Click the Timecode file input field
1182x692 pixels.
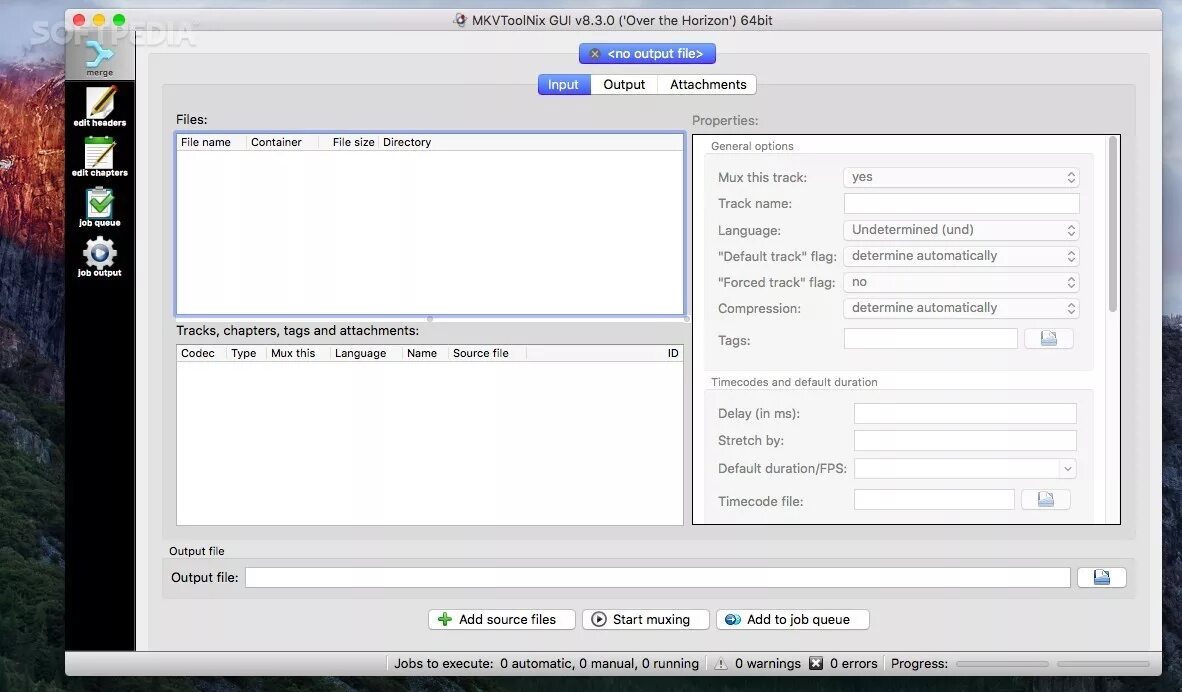934,500
